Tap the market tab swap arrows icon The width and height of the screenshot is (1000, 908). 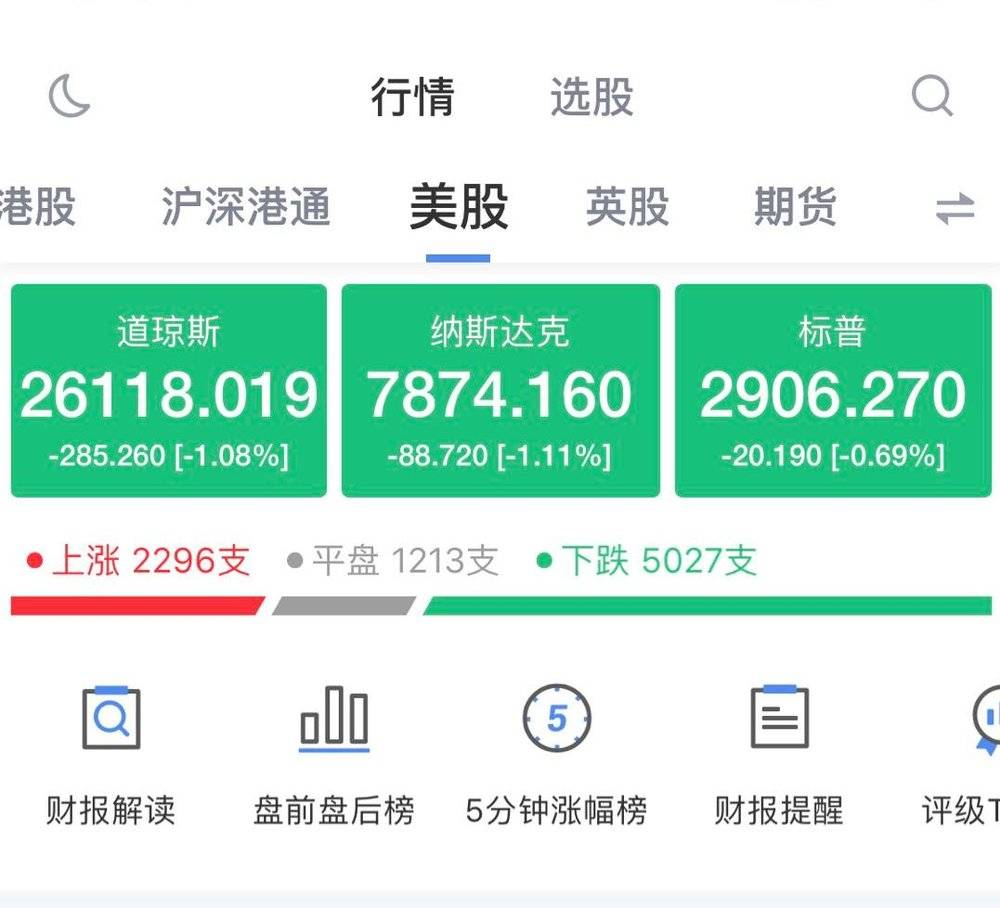click(x=955, y=208)
